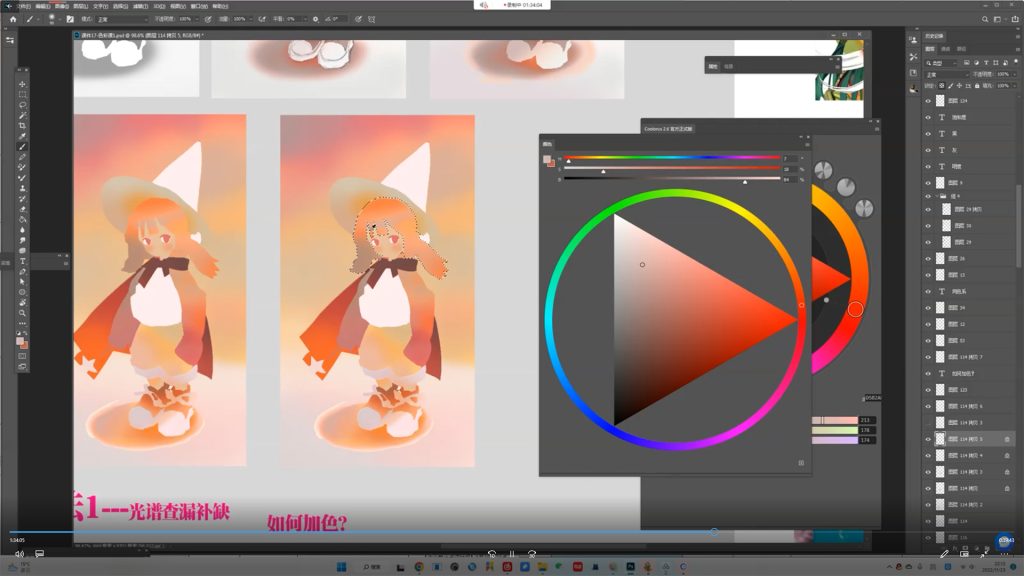Select the Brush tool in the toolbar

point(22,147)
